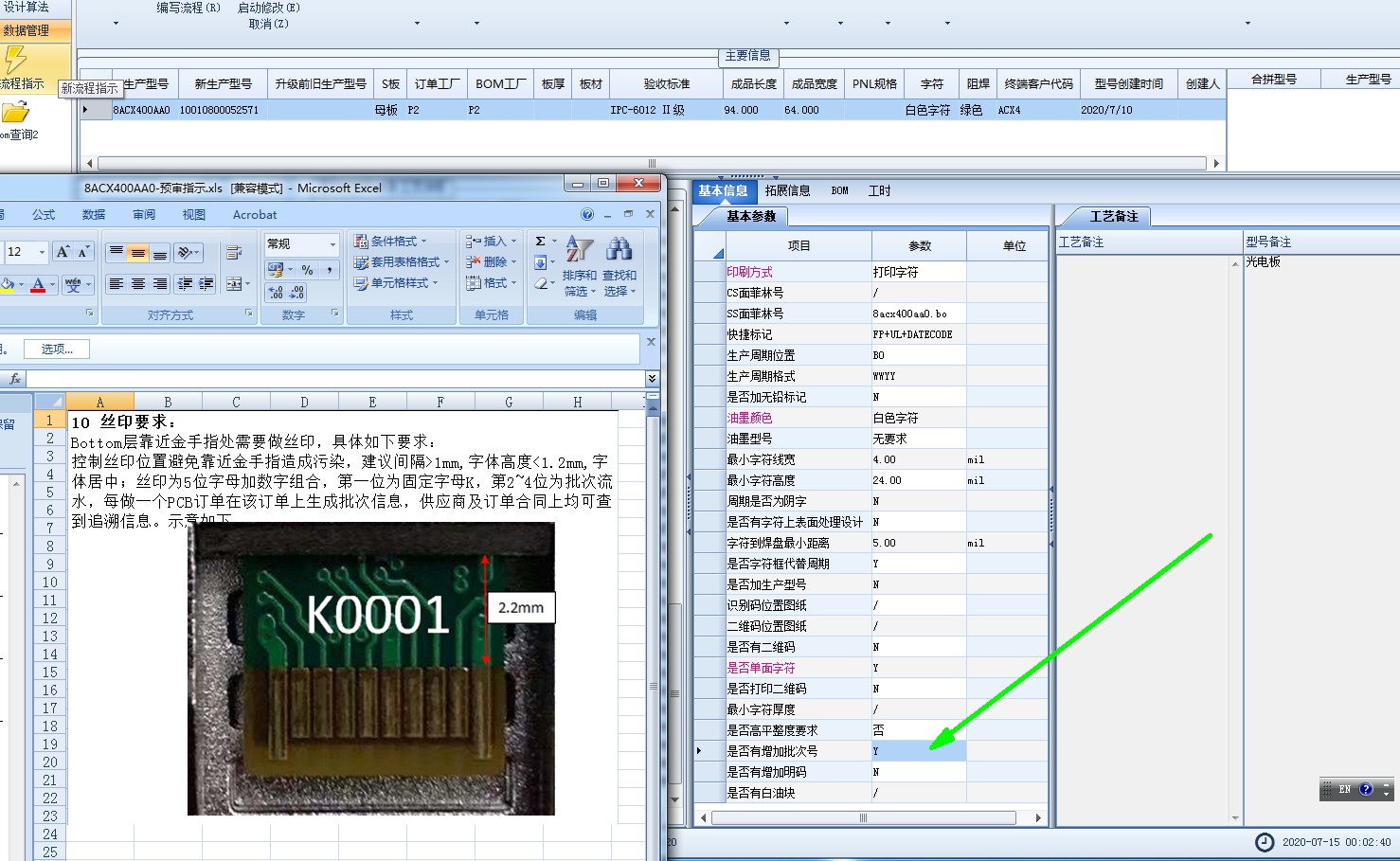The image size is (1400, 861).
Task: Open alignment (对齐方式) dialog launcher
Action: pyautogui.click(x=249, y=313)
